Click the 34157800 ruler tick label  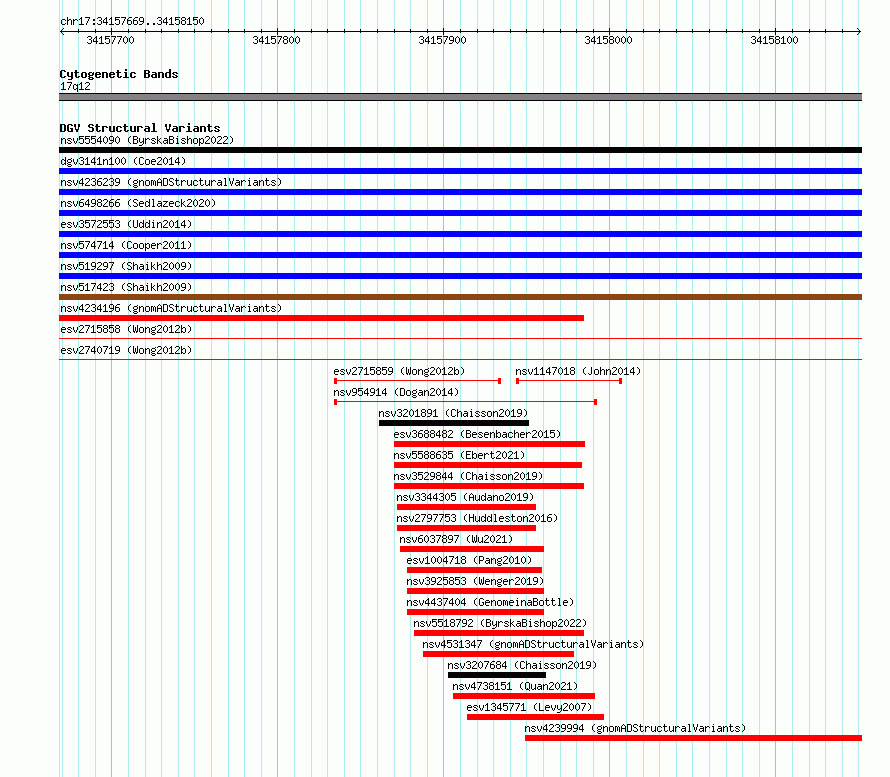[276, 40]
